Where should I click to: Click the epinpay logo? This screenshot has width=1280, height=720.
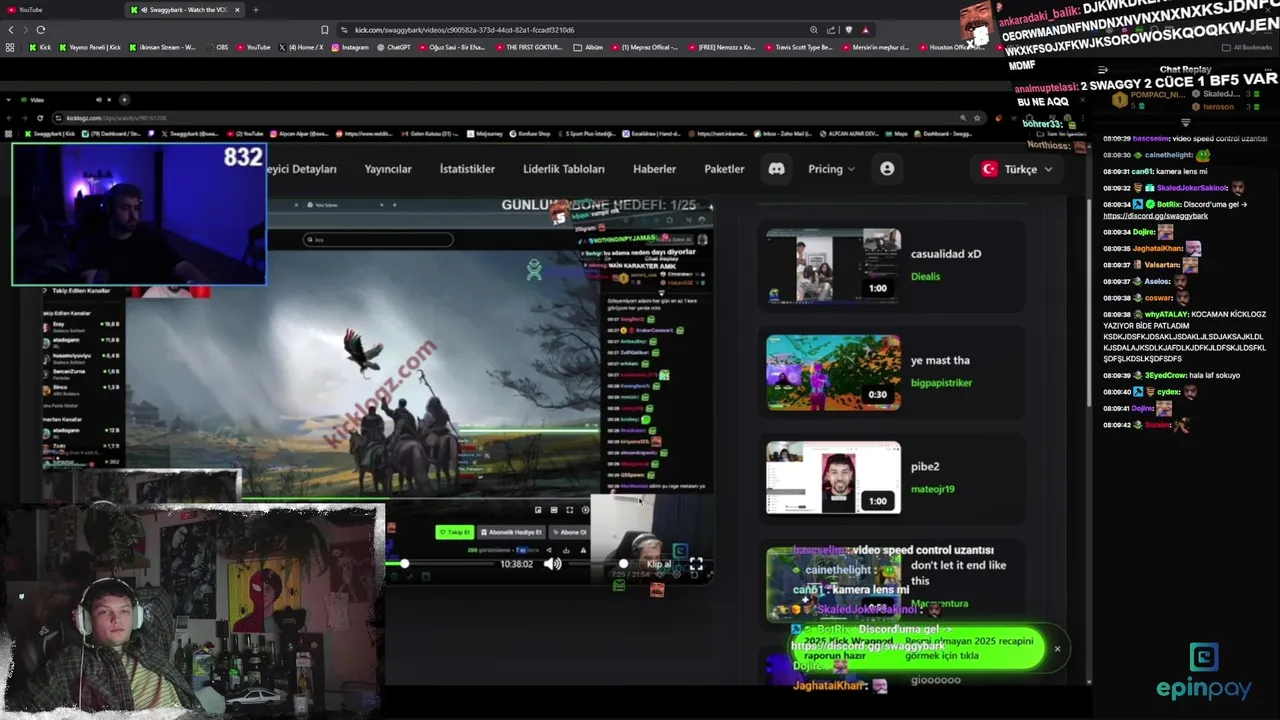(x=1204, y=671)
